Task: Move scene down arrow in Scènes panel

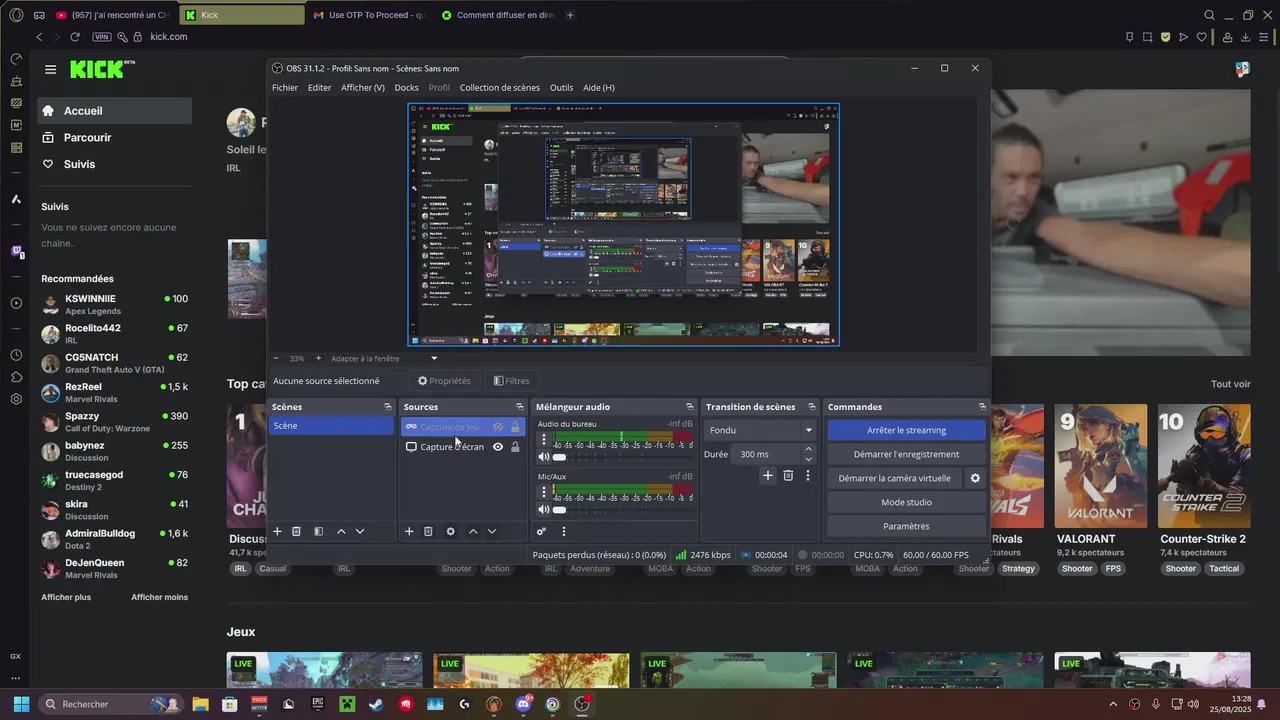Action: 360,531
